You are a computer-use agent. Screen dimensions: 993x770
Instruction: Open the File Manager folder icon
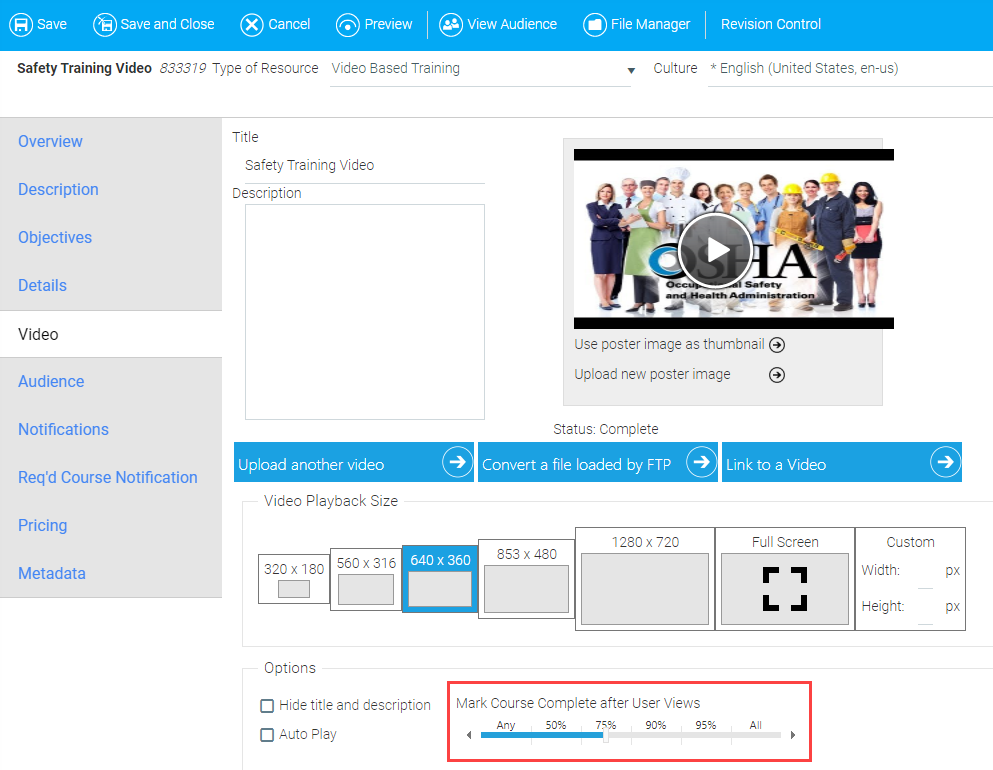595,24
